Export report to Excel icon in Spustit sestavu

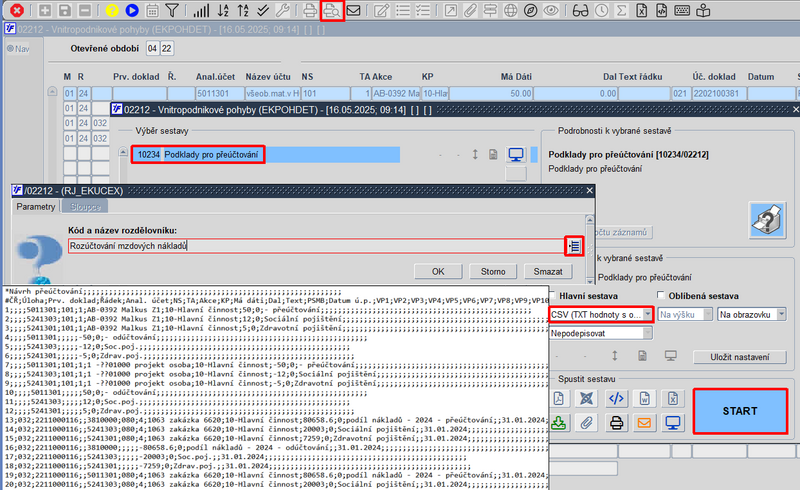point(673,399)
